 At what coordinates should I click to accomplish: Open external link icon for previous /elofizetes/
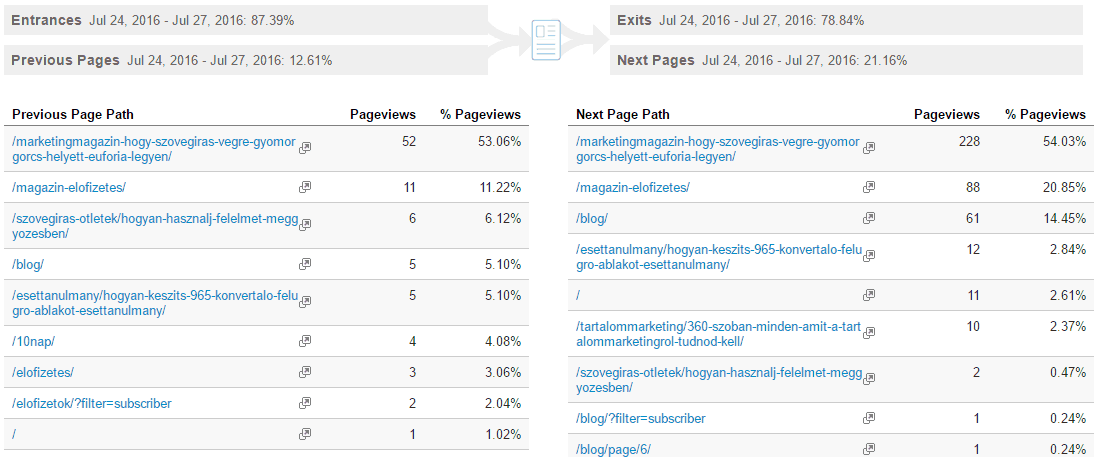pos(305,372)
